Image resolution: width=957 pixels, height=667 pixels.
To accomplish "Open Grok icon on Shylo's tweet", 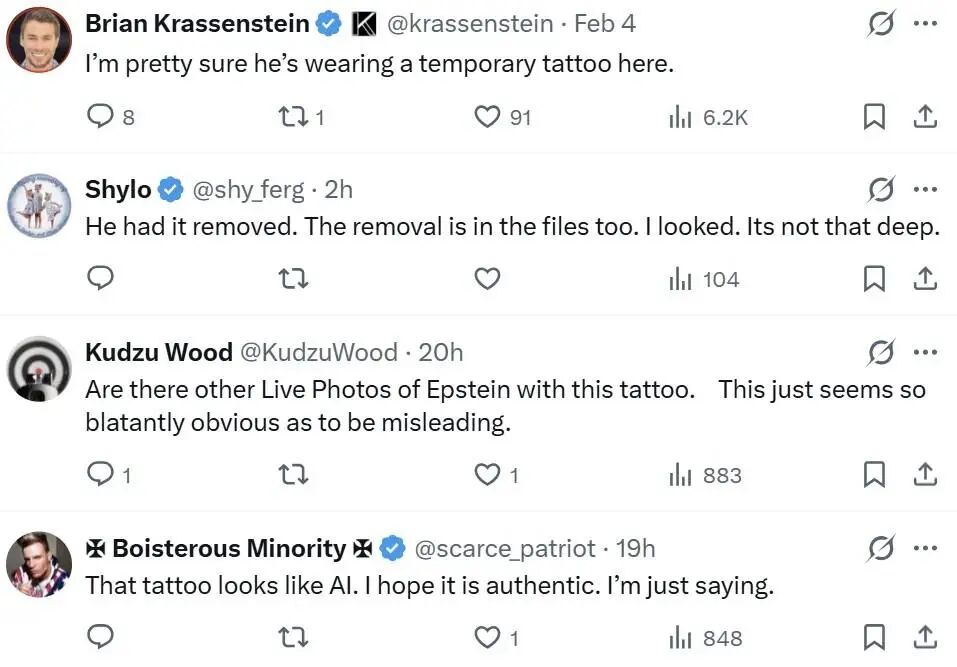I will (x=880, y=189).
